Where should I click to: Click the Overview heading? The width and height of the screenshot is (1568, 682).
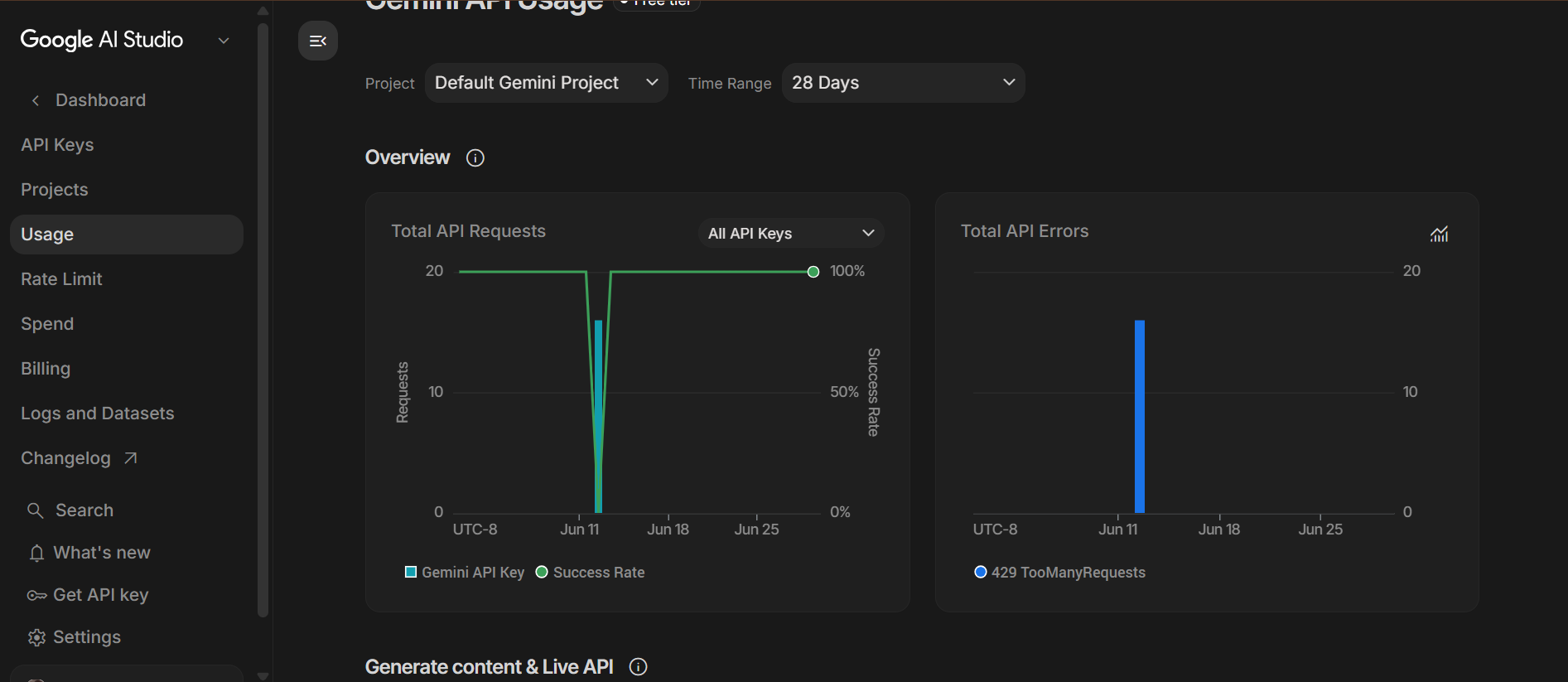click(408, 157)
